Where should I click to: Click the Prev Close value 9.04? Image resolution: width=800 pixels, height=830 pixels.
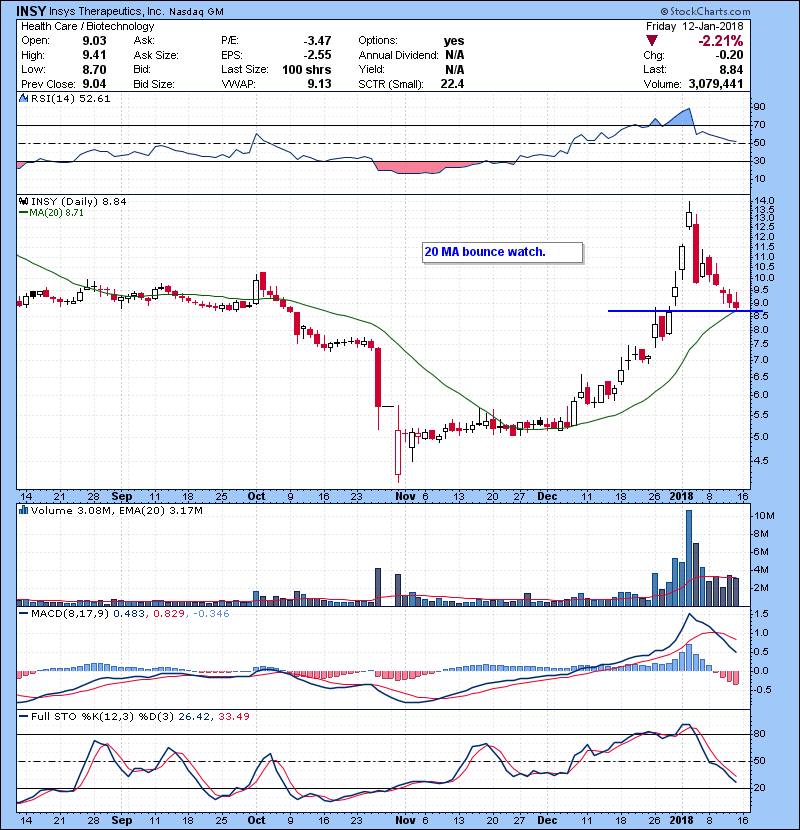coord(94,84)
